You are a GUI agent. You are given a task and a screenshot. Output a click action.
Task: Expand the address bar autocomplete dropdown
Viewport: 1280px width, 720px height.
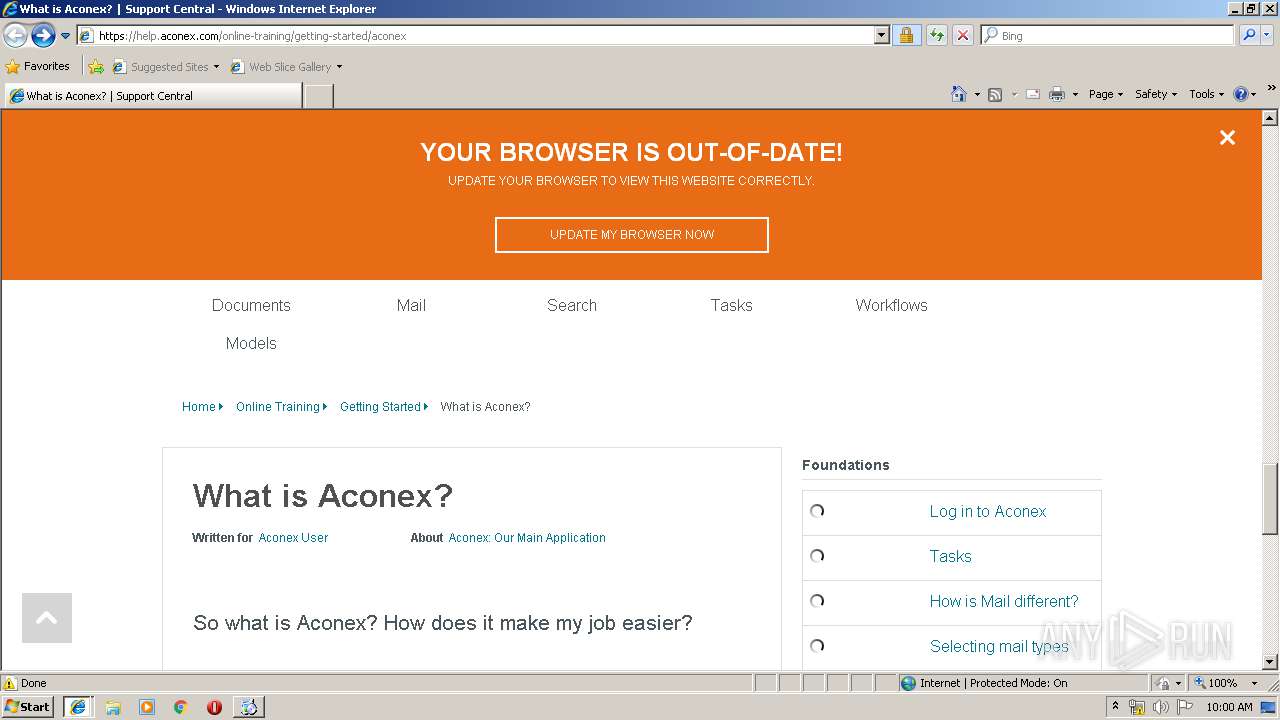881,36
